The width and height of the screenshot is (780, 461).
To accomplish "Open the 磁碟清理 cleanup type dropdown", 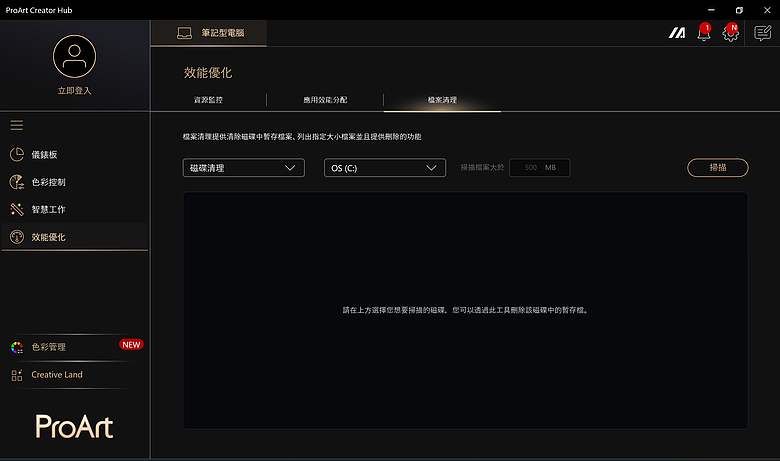I will [x=244, y=168].
